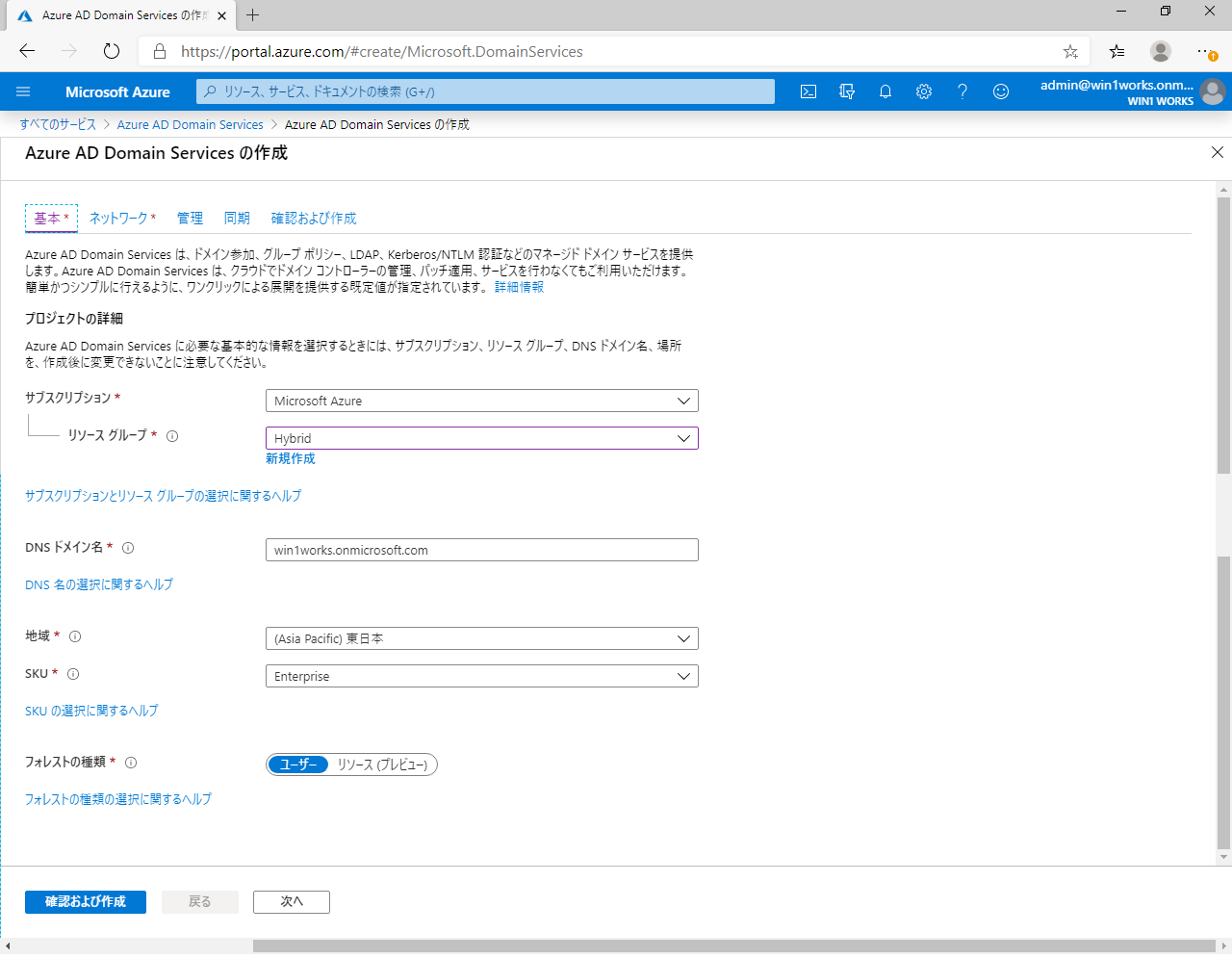Switch to the 基本 tab
Screen dimensions: 1232x959
pyautogui.click(x=51, y=219)
